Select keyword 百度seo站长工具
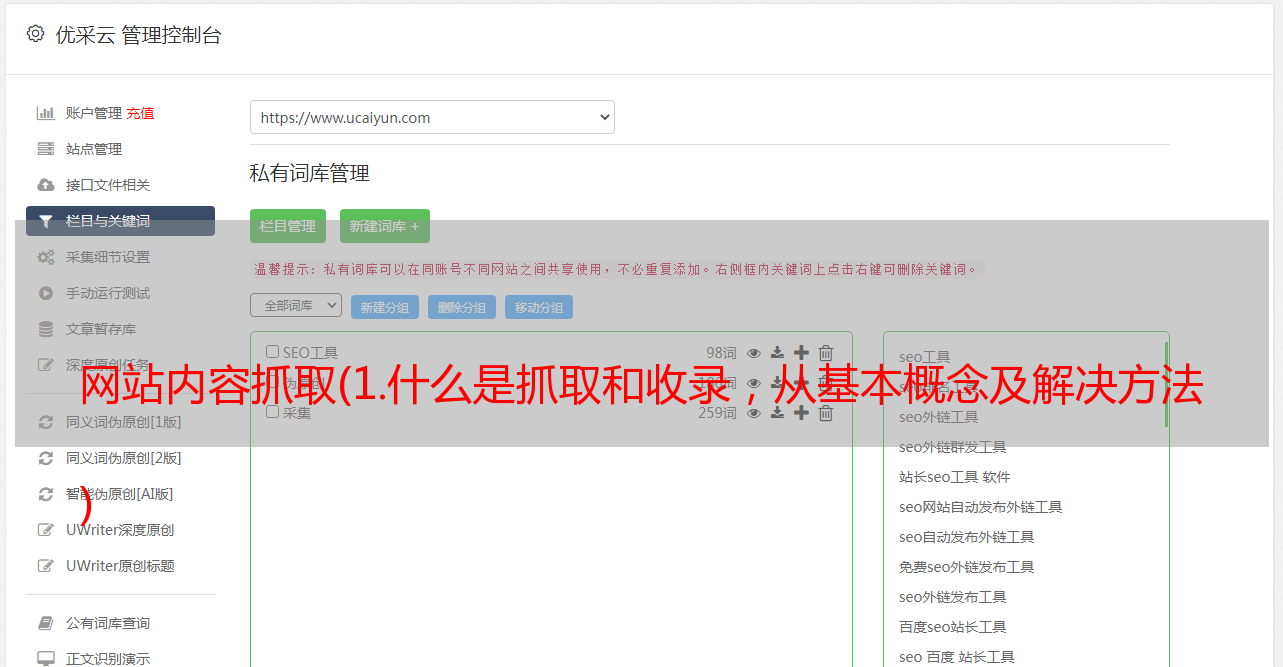Image resolution: width=1283 pixels, height=667 pixels. point(953,627)
